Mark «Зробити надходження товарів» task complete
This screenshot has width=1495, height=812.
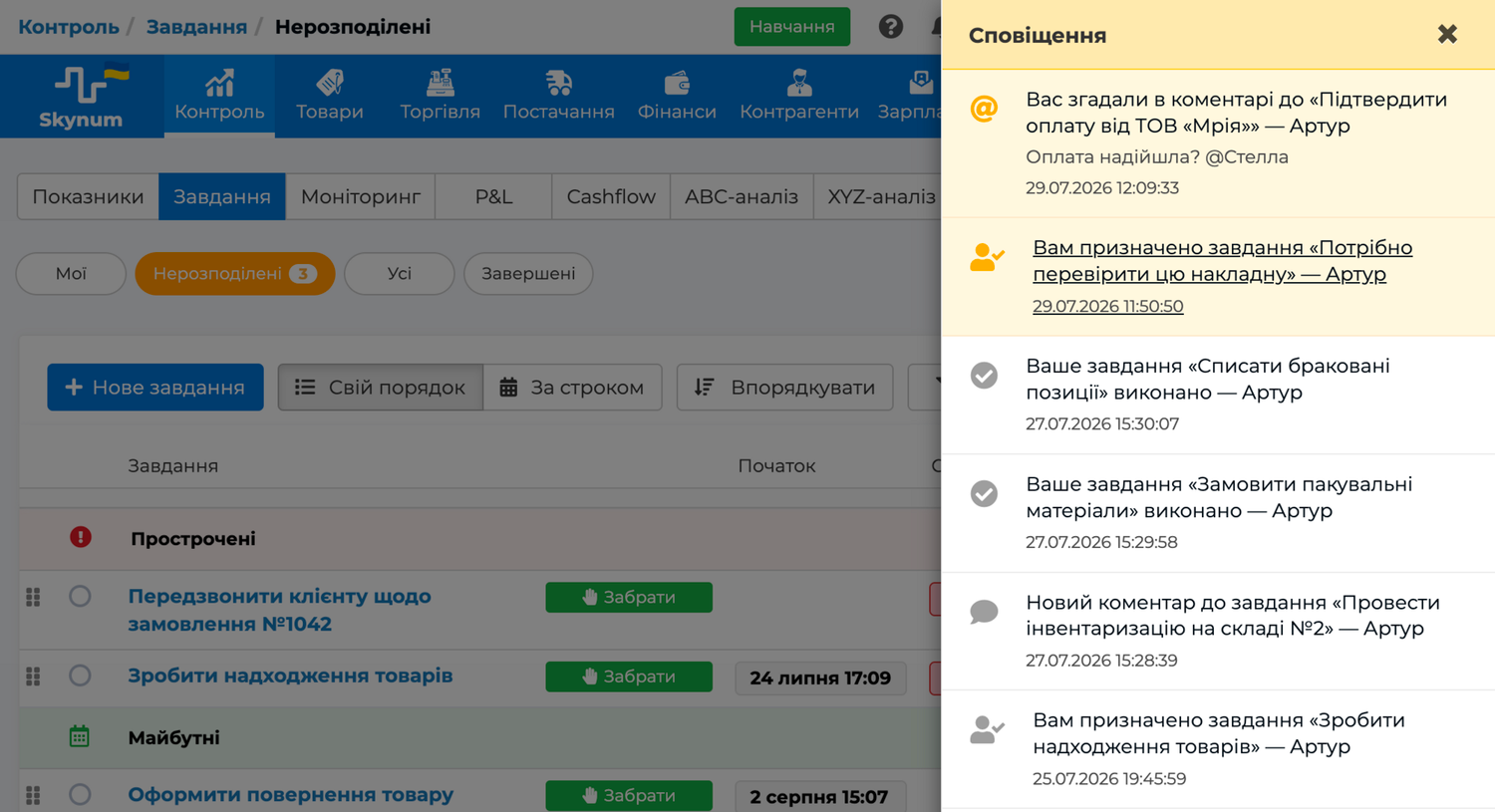80,676
